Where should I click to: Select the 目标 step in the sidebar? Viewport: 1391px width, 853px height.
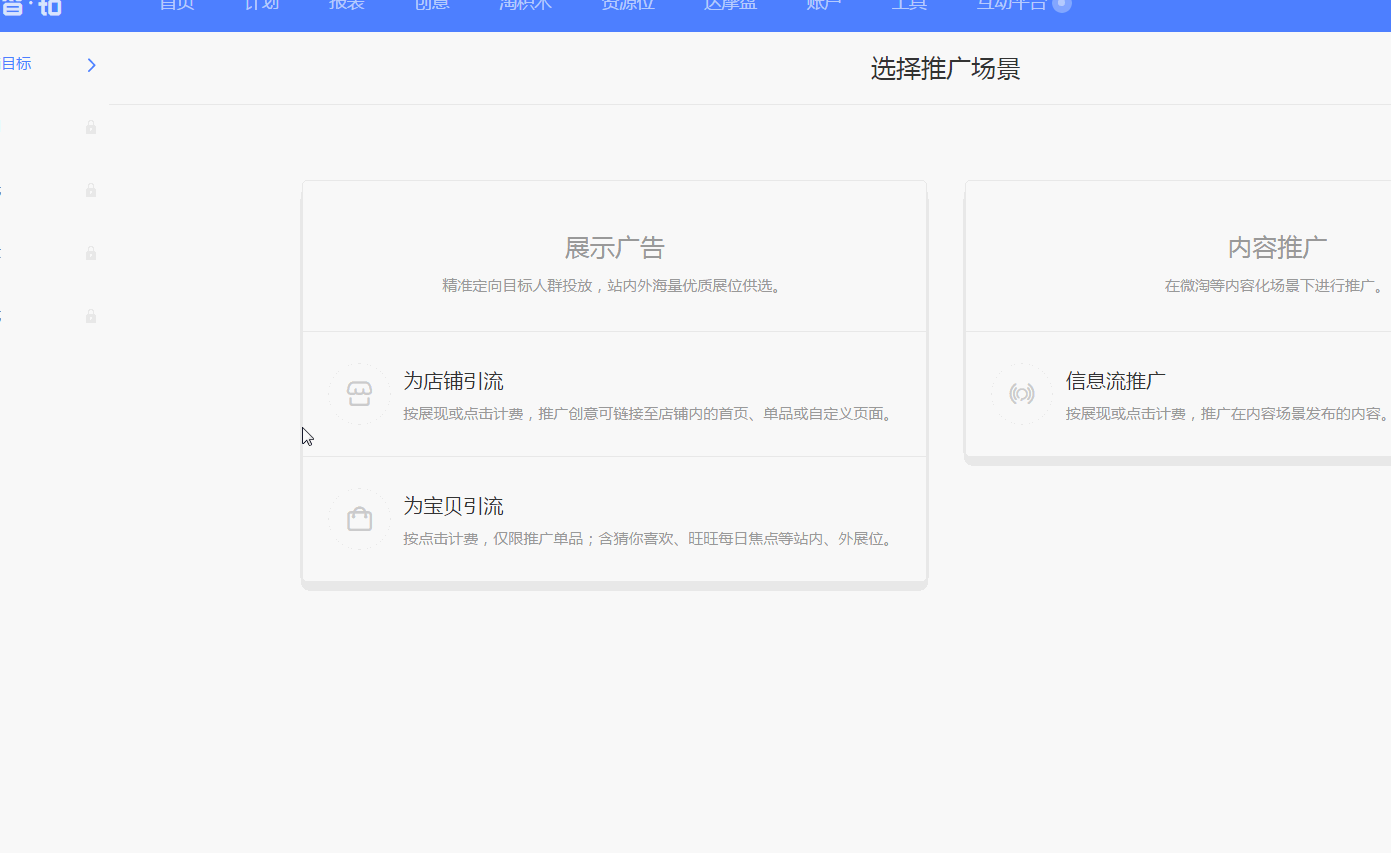click(x=16, y=64)
